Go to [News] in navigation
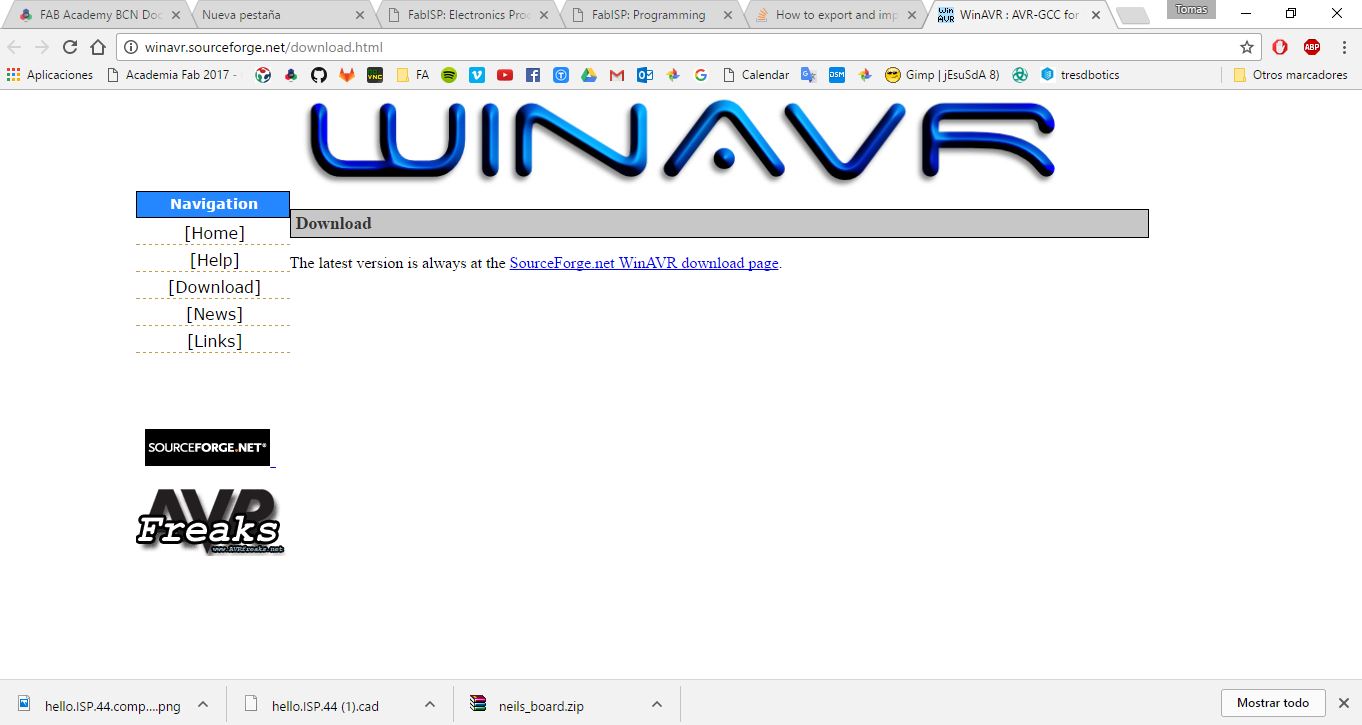This screenshot has width=1362, height=725. coord(214,314)
